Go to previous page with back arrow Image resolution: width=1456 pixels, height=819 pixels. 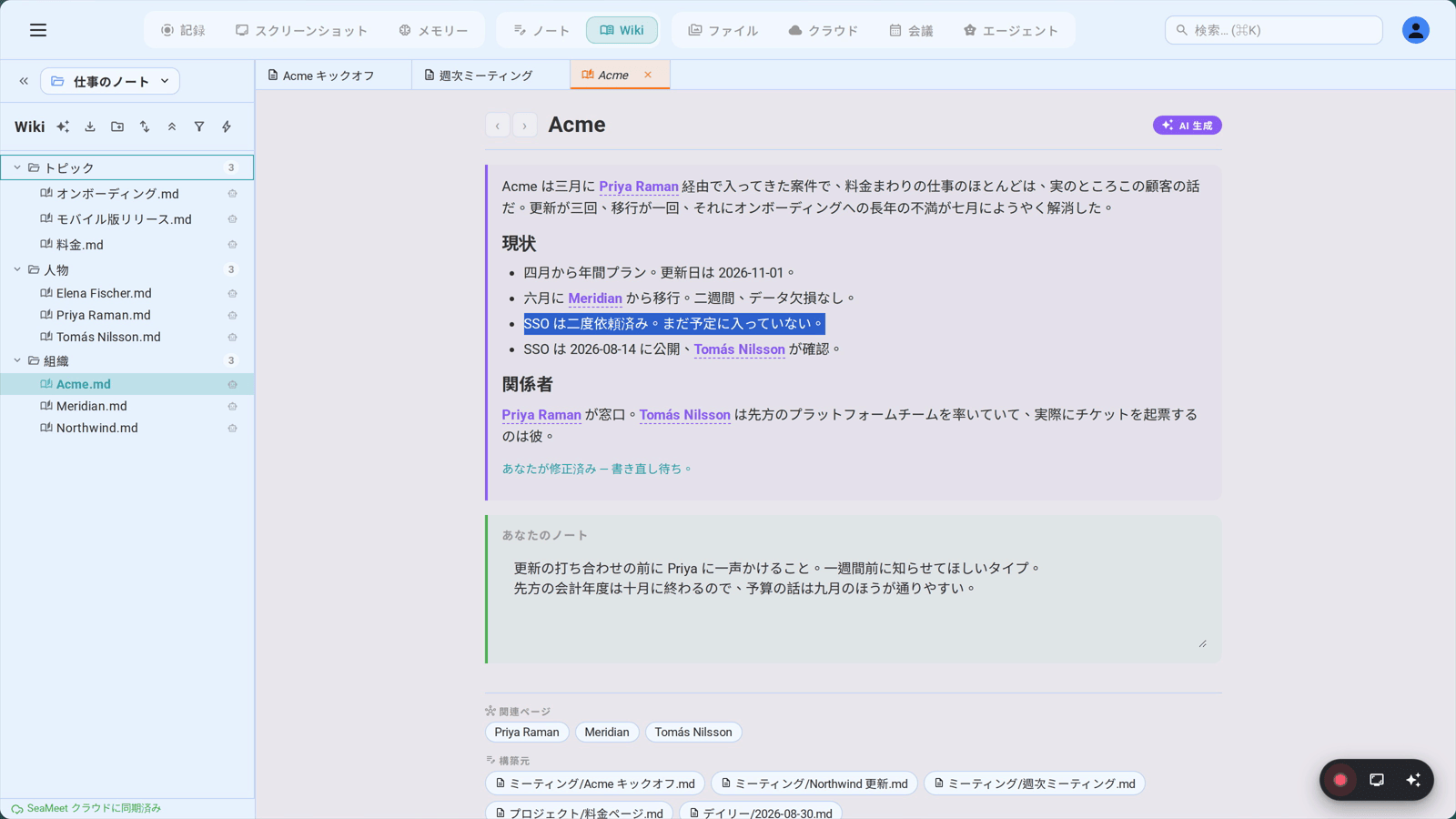point(498,126)
